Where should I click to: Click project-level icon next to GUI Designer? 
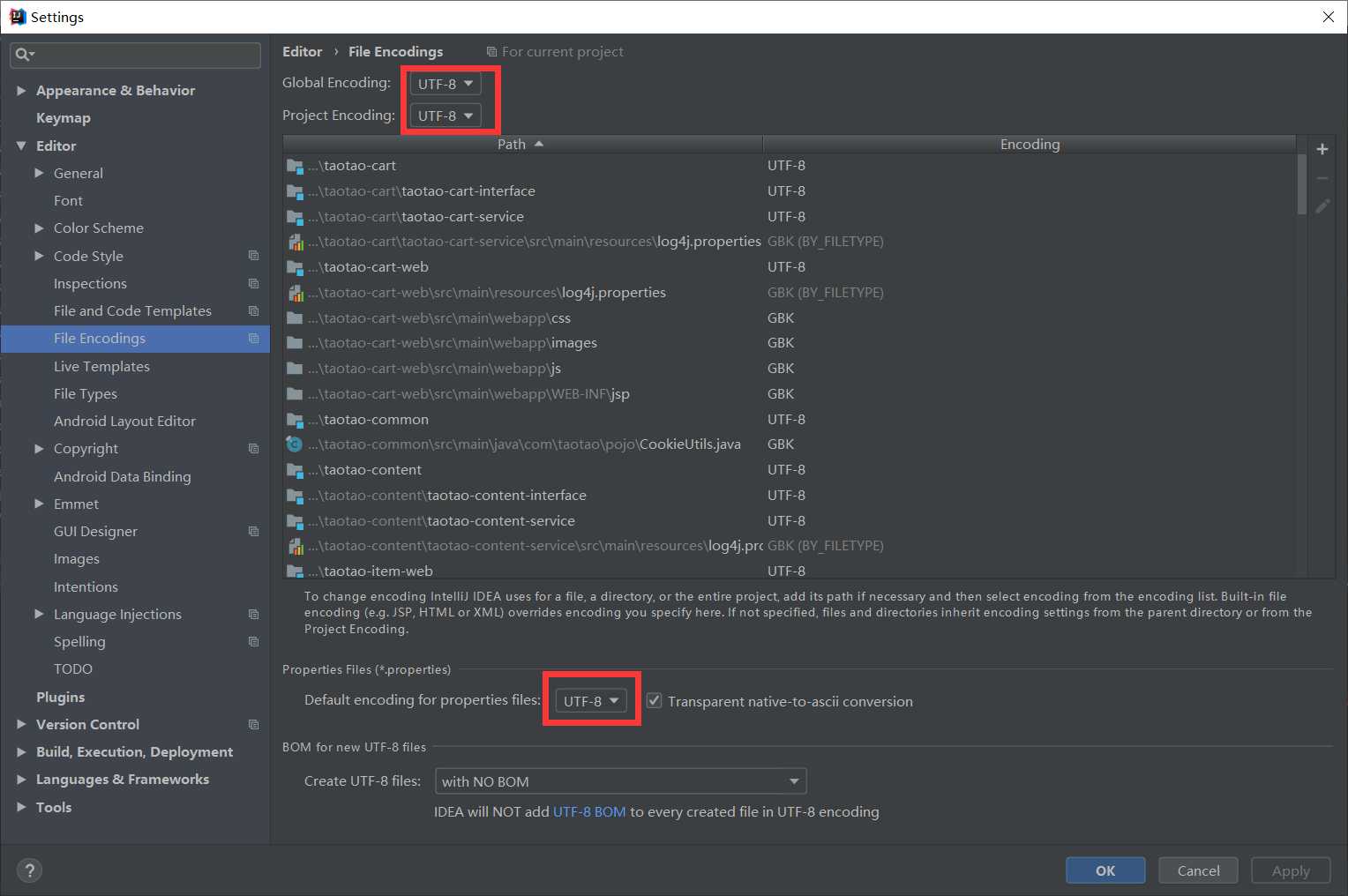253,531
